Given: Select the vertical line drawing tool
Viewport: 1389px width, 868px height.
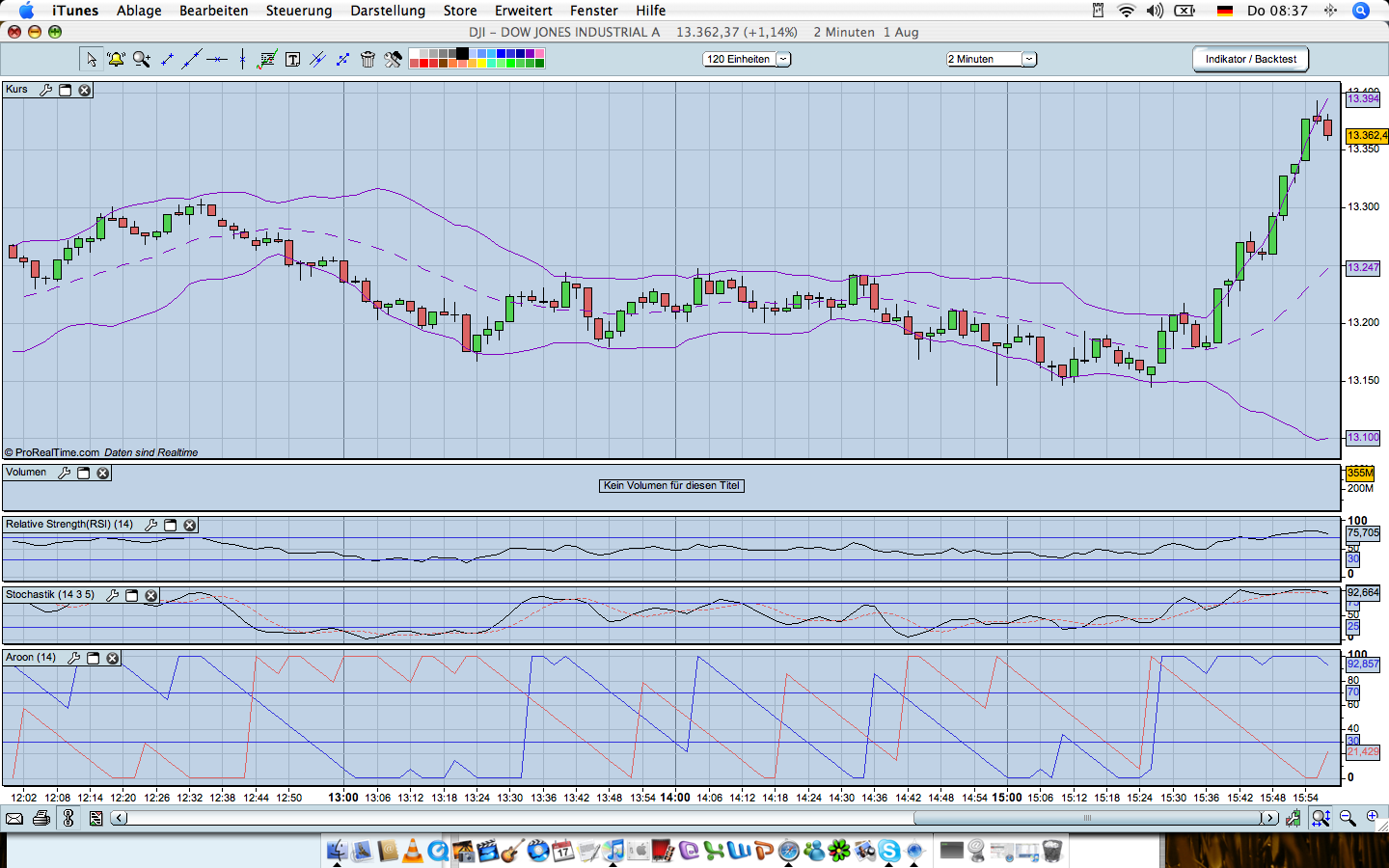Looking at the screenshot, I should (x=242, y=60).
